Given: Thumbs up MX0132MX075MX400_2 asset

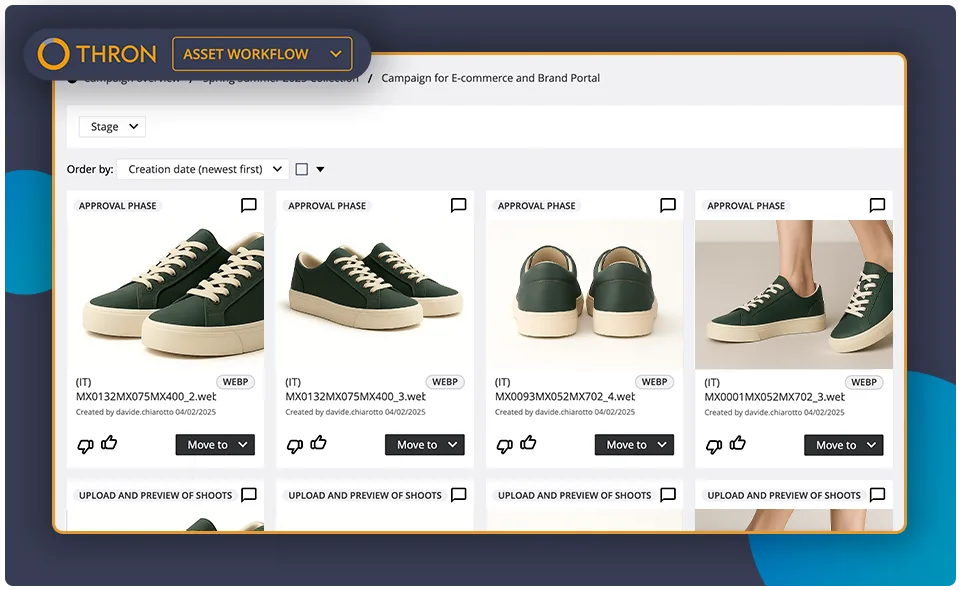Looking at the screenshot, I should click(109, 442).
